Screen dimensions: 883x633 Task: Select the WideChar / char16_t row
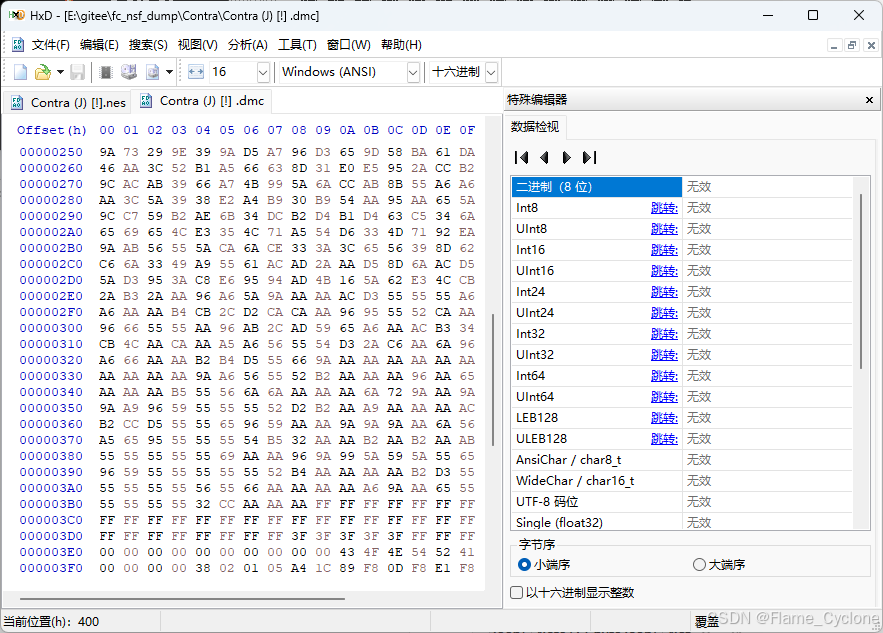click(682, 481)
